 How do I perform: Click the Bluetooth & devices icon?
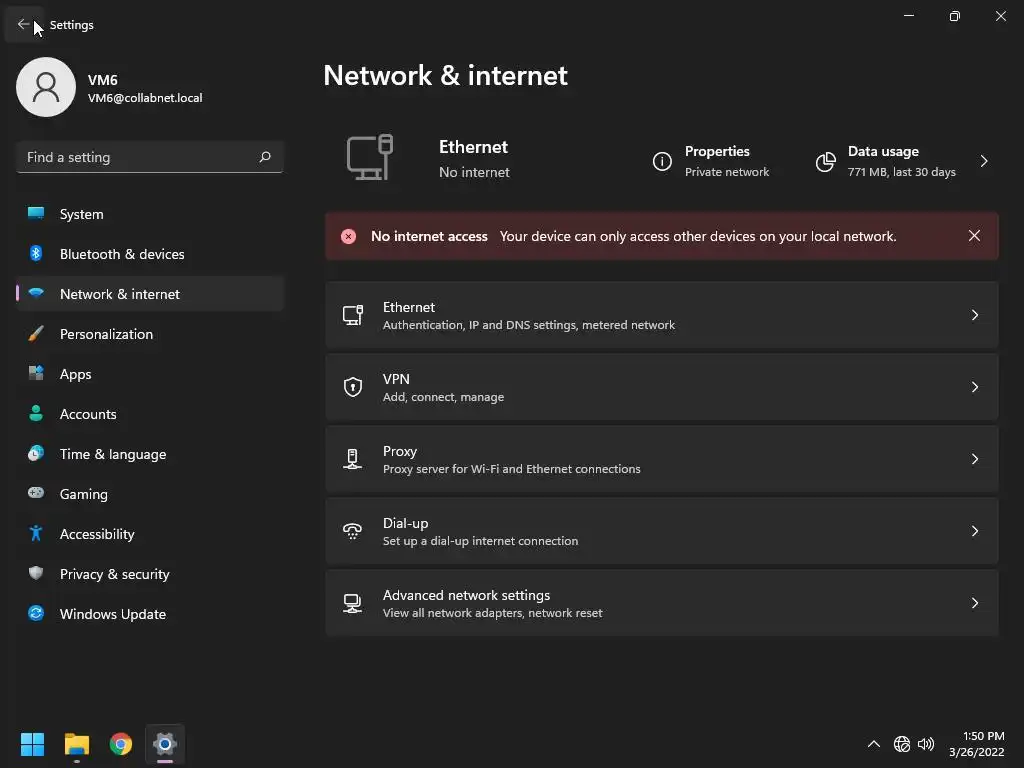(x=36, y=254)
